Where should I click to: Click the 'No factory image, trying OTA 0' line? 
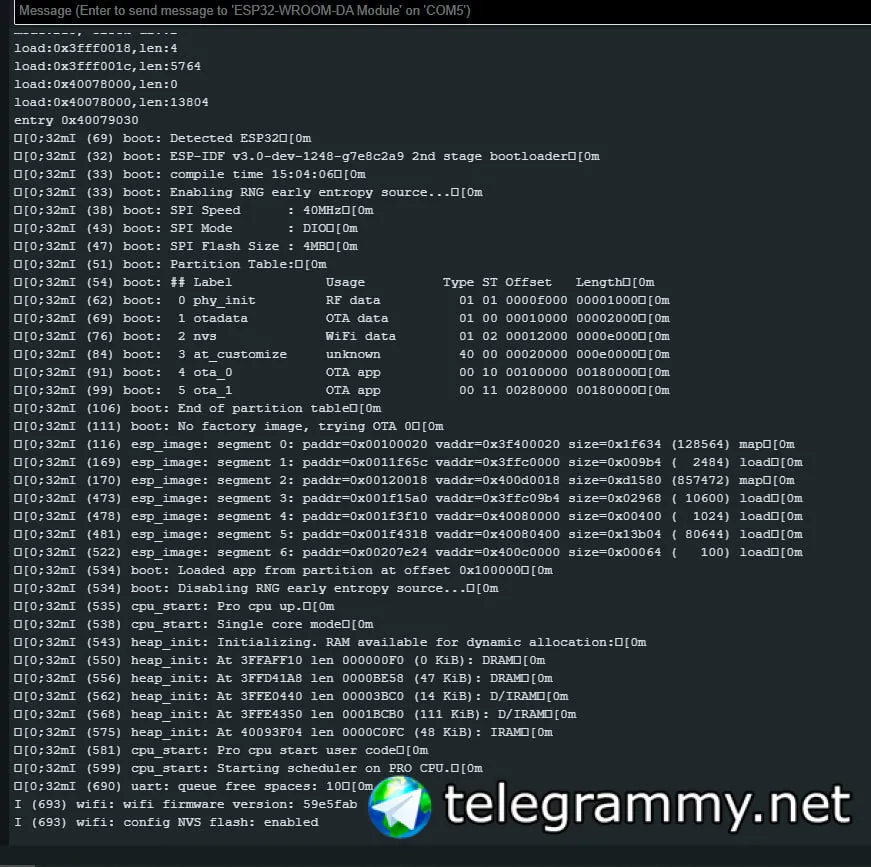click(229, 427)
